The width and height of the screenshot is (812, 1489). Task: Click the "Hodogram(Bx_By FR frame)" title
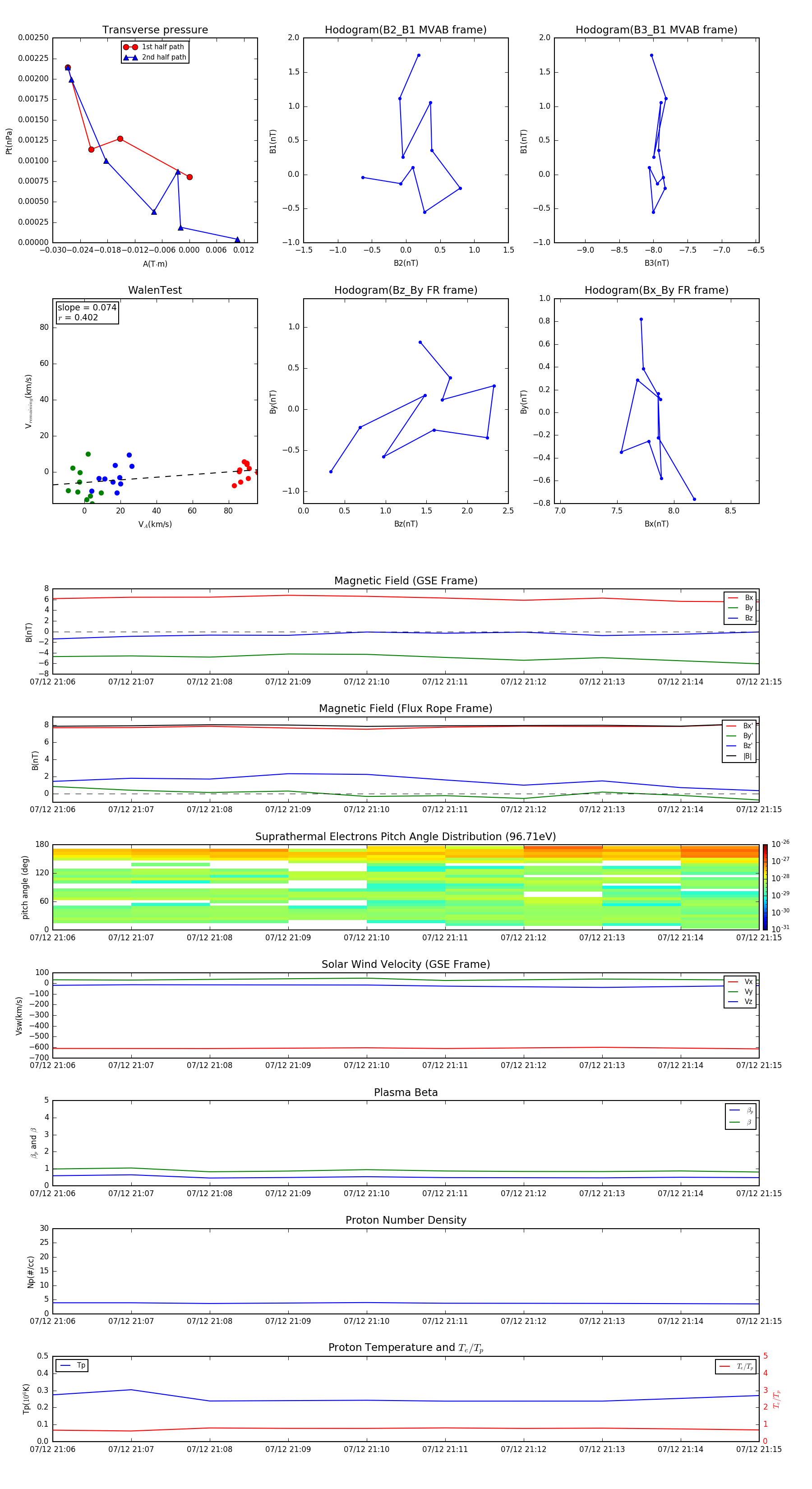click(x=656, y=290)
